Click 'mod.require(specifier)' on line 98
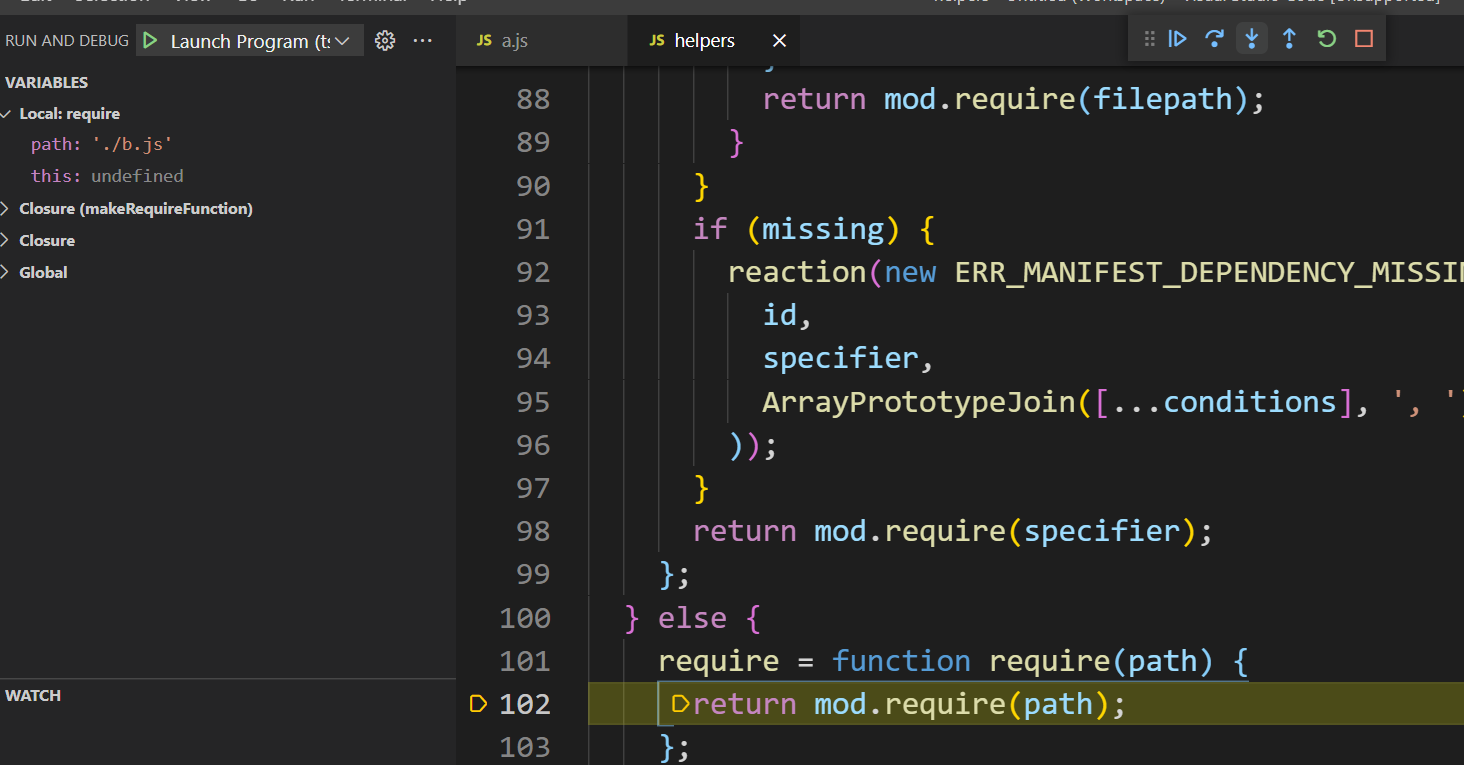Image resolution: width=1464 pixels, height=765 pixels. coord(1005,531)
